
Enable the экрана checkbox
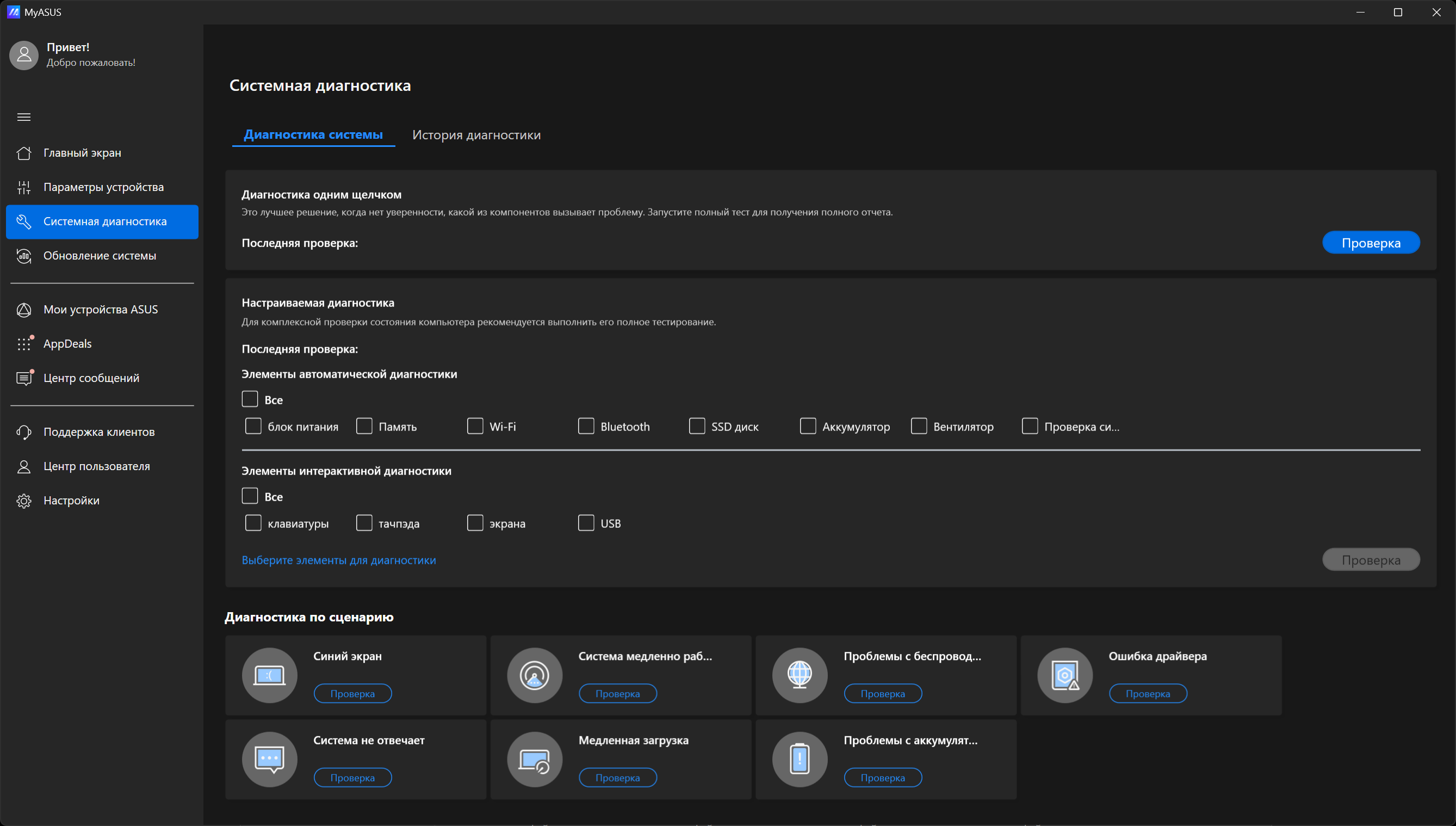point(475,523)
